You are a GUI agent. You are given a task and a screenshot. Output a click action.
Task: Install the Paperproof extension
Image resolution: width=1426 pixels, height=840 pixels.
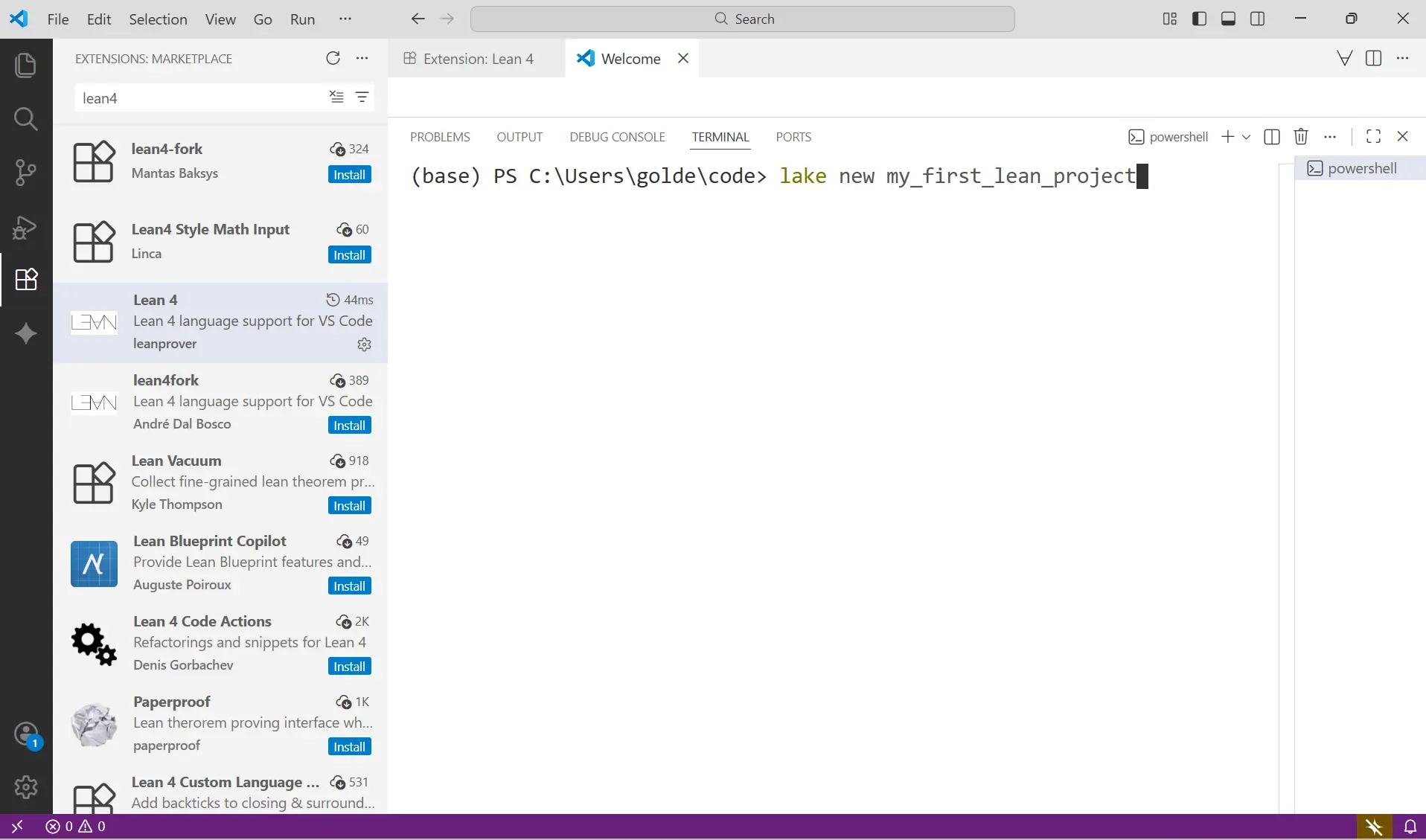tap(349, 747)
